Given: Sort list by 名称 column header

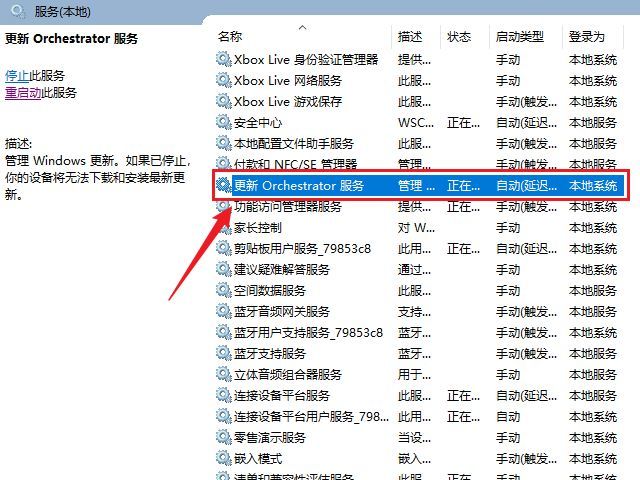Looking at the screenshot, I should point(230,37).
